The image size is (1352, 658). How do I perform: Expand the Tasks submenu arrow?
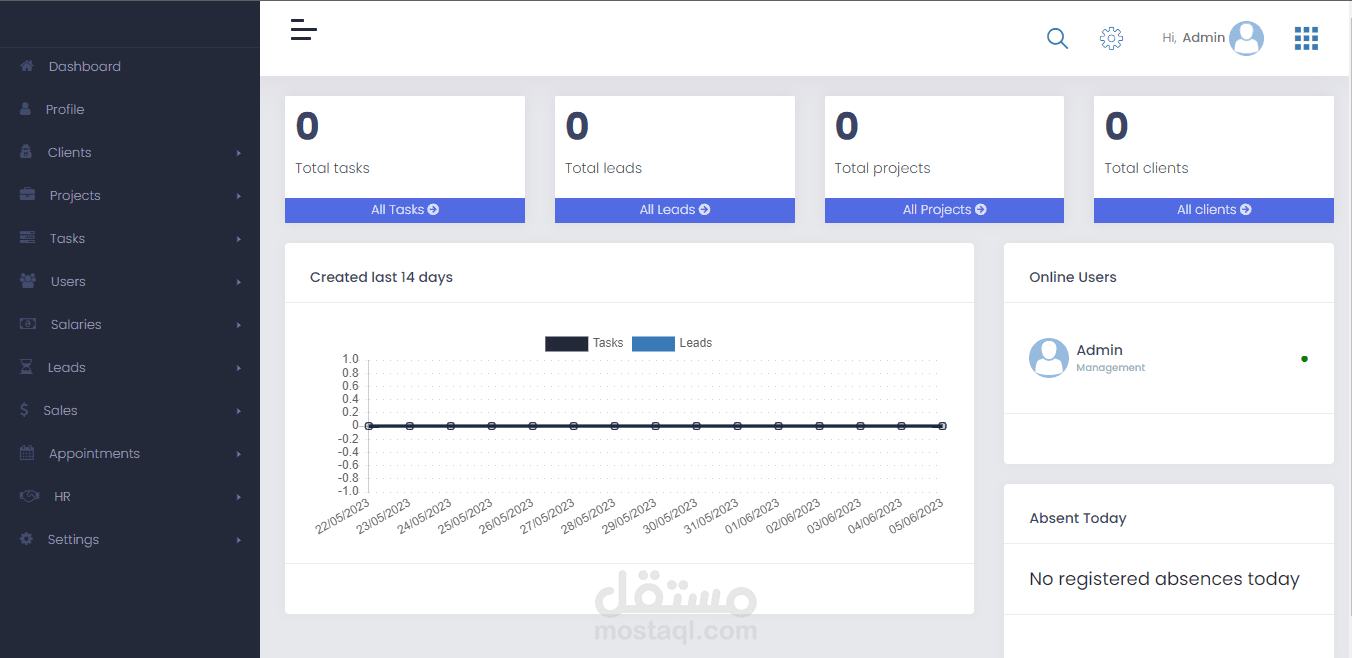click(239, 239)
